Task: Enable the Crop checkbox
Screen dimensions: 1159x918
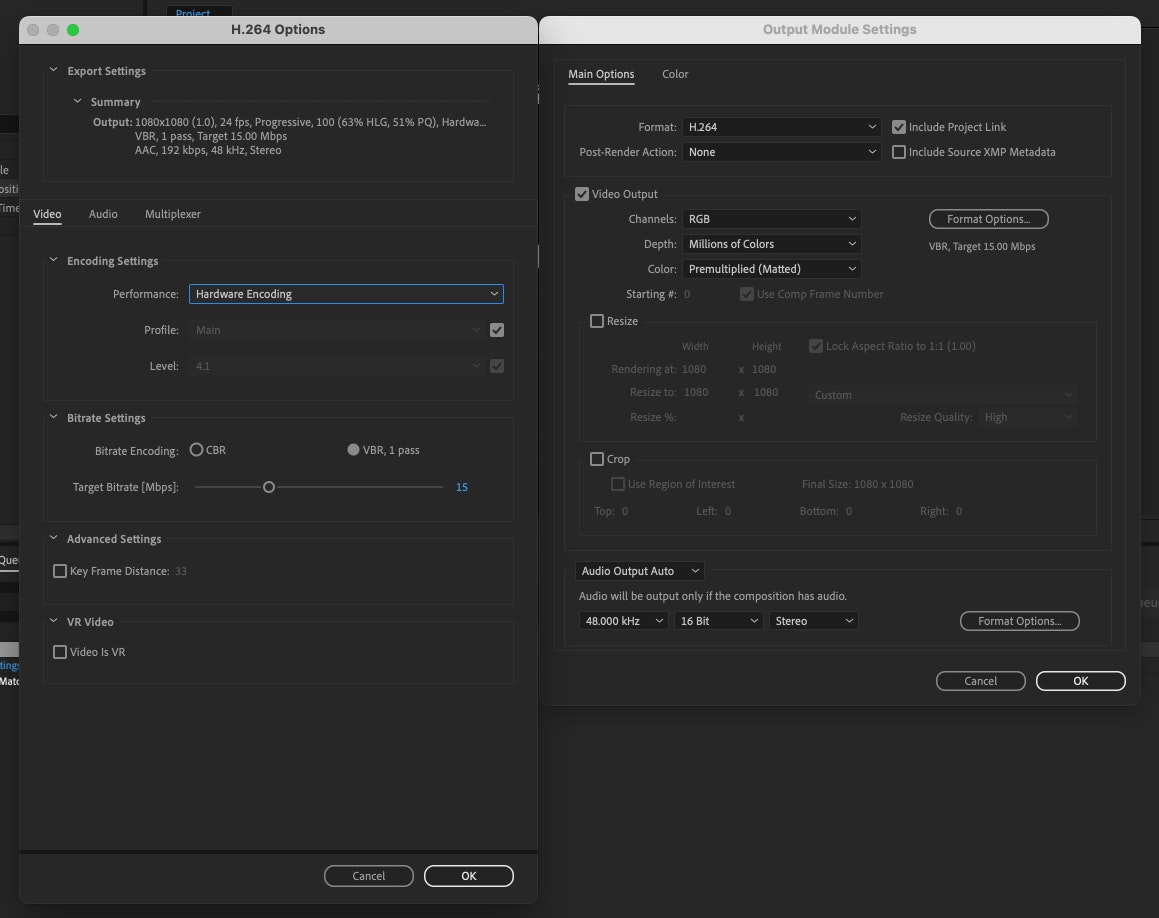Action: pos(597,459)
